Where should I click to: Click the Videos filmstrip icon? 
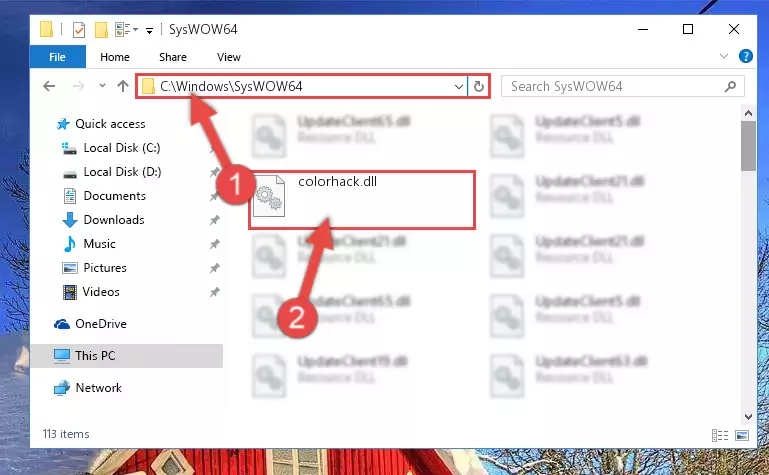pos(70,292)
